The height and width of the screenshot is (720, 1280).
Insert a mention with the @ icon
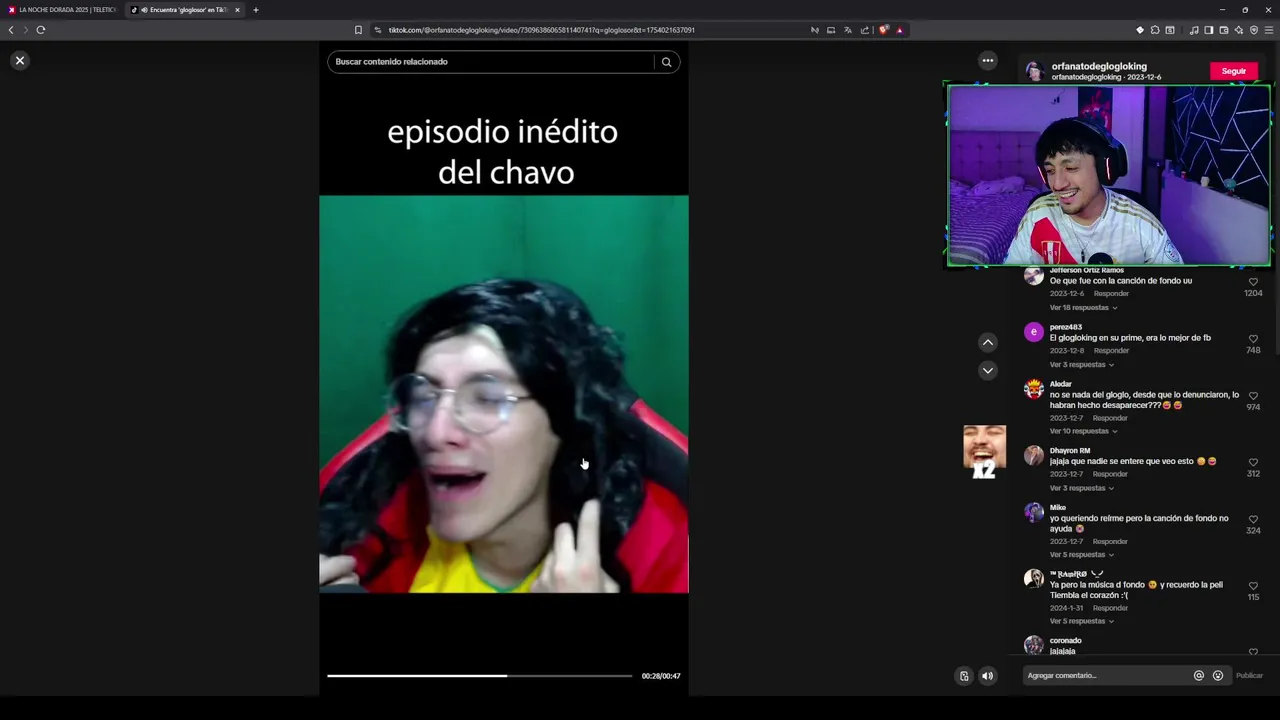1198,676
